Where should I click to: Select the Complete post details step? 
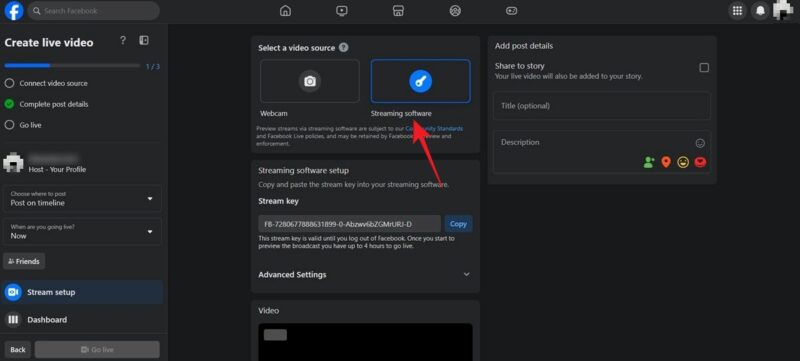(x=46, y=104)
